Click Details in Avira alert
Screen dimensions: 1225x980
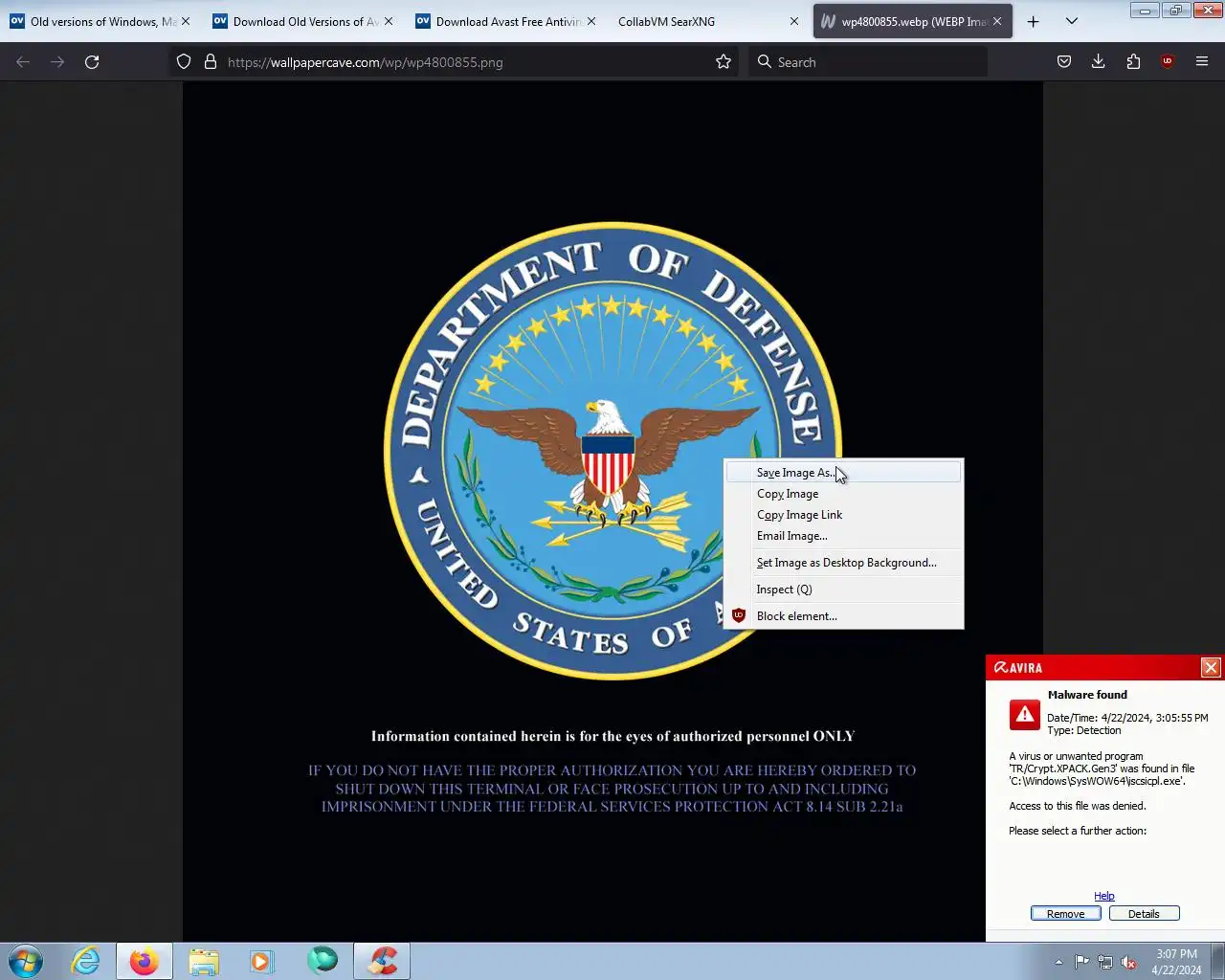(1144, 914)
